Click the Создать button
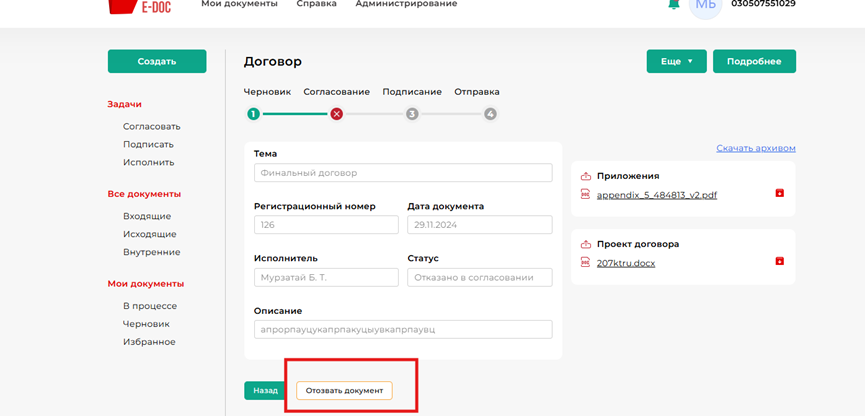 pyautogui.click(x=157, y=62)
